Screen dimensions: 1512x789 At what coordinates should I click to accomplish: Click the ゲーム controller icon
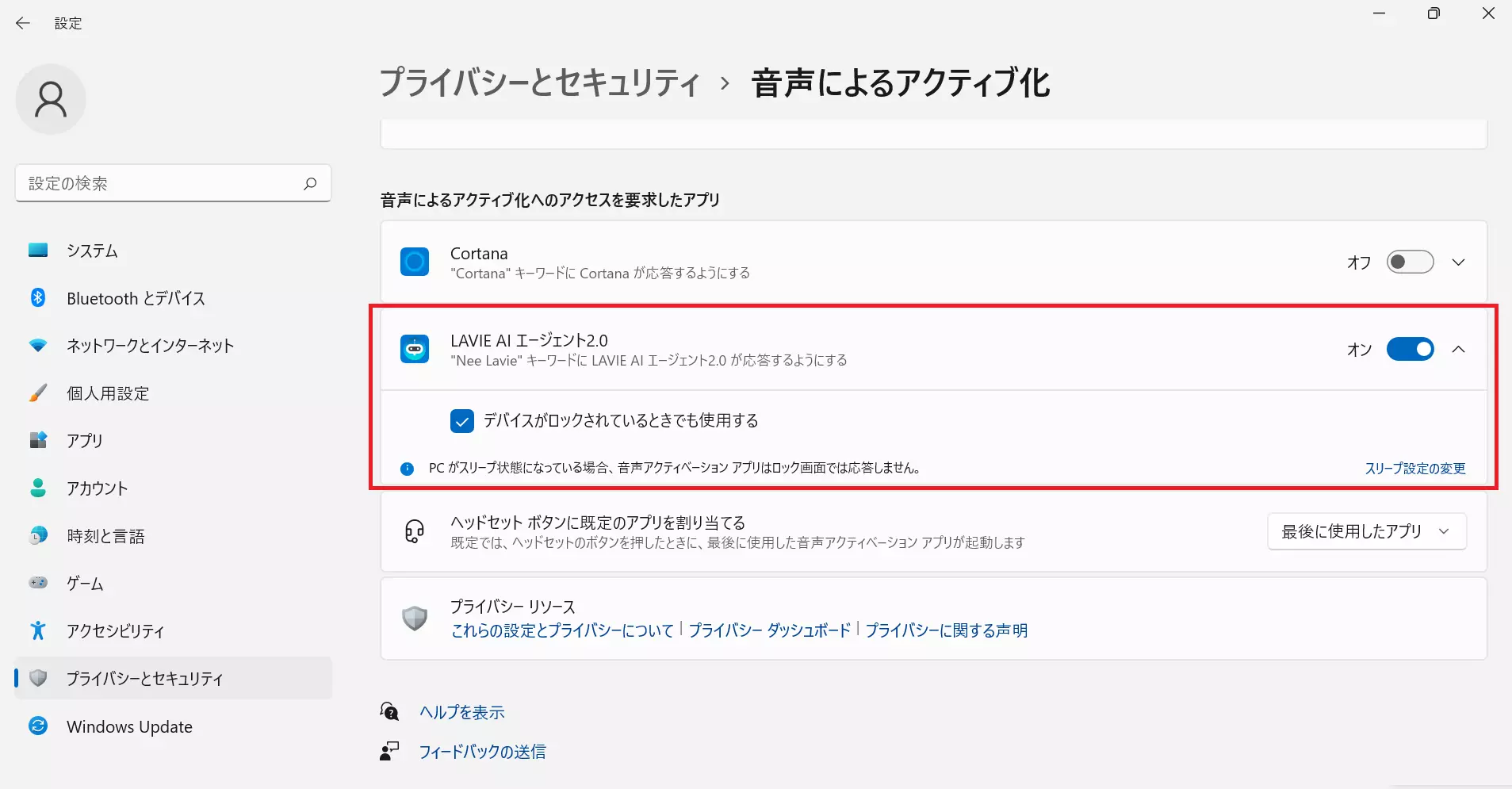point(38,583)
